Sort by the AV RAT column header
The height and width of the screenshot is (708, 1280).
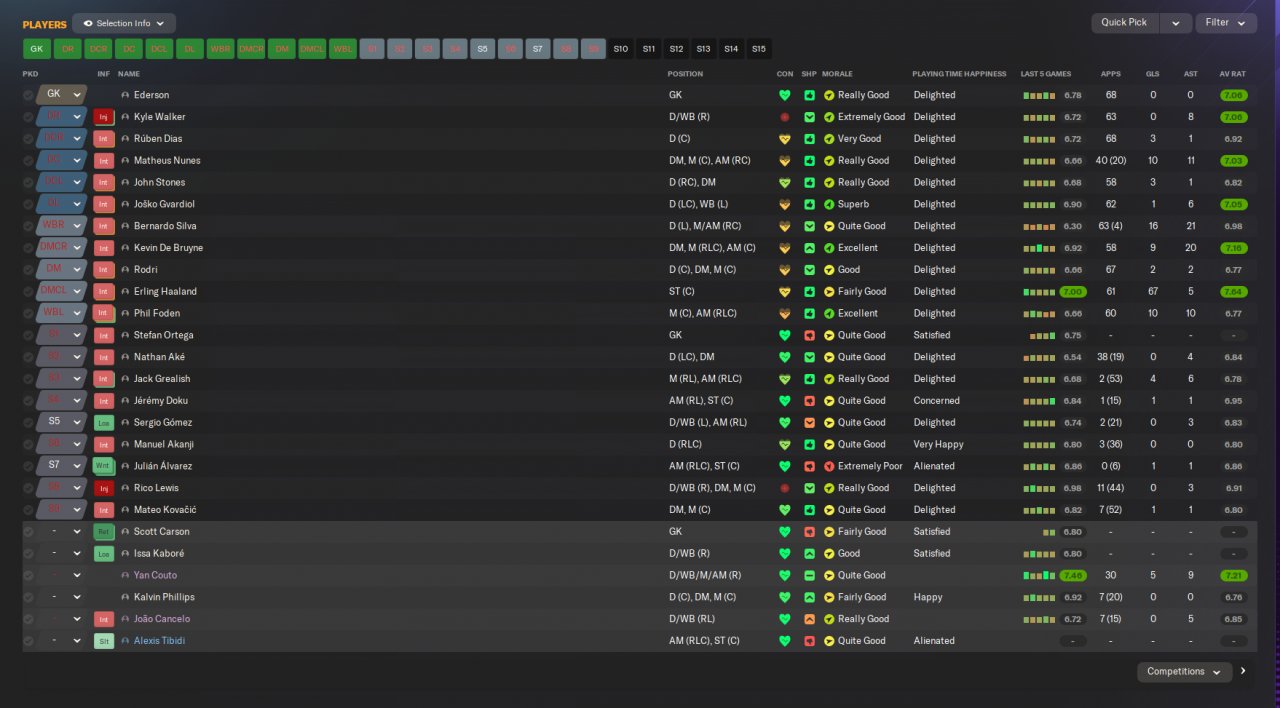click(1232, 74)
